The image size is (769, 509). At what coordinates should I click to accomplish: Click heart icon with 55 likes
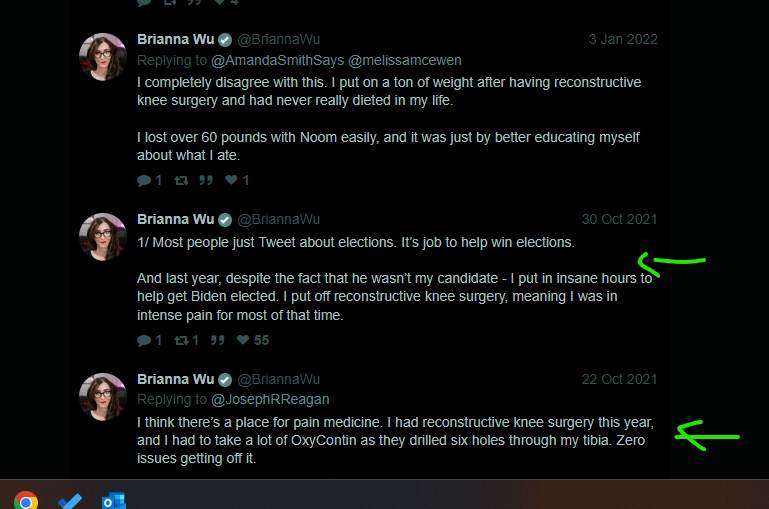tap(243, 340)
